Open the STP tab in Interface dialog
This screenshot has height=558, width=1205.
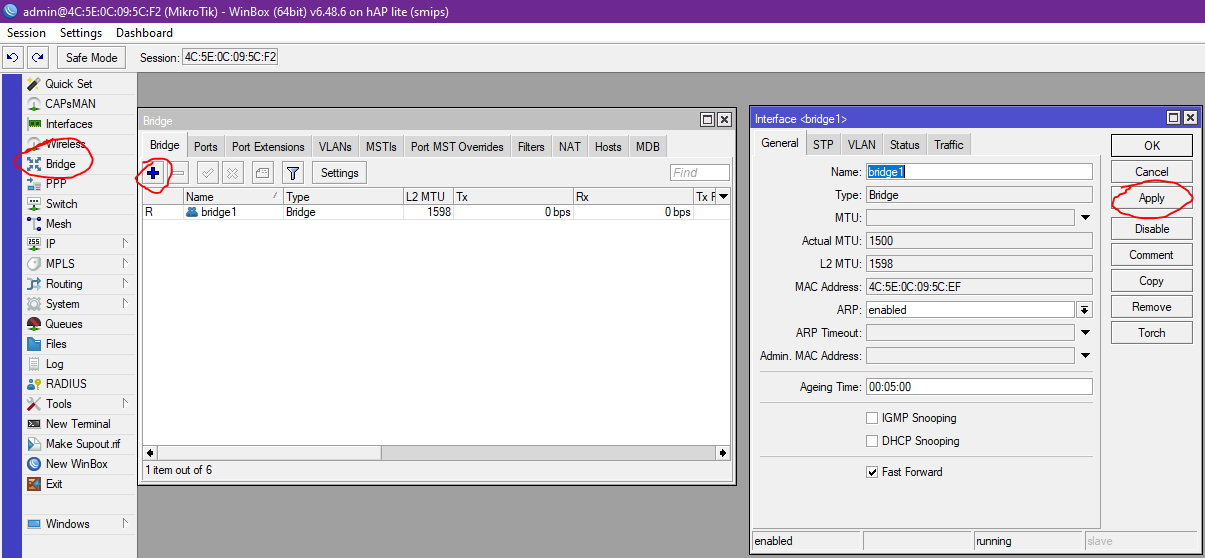point(823,145)
